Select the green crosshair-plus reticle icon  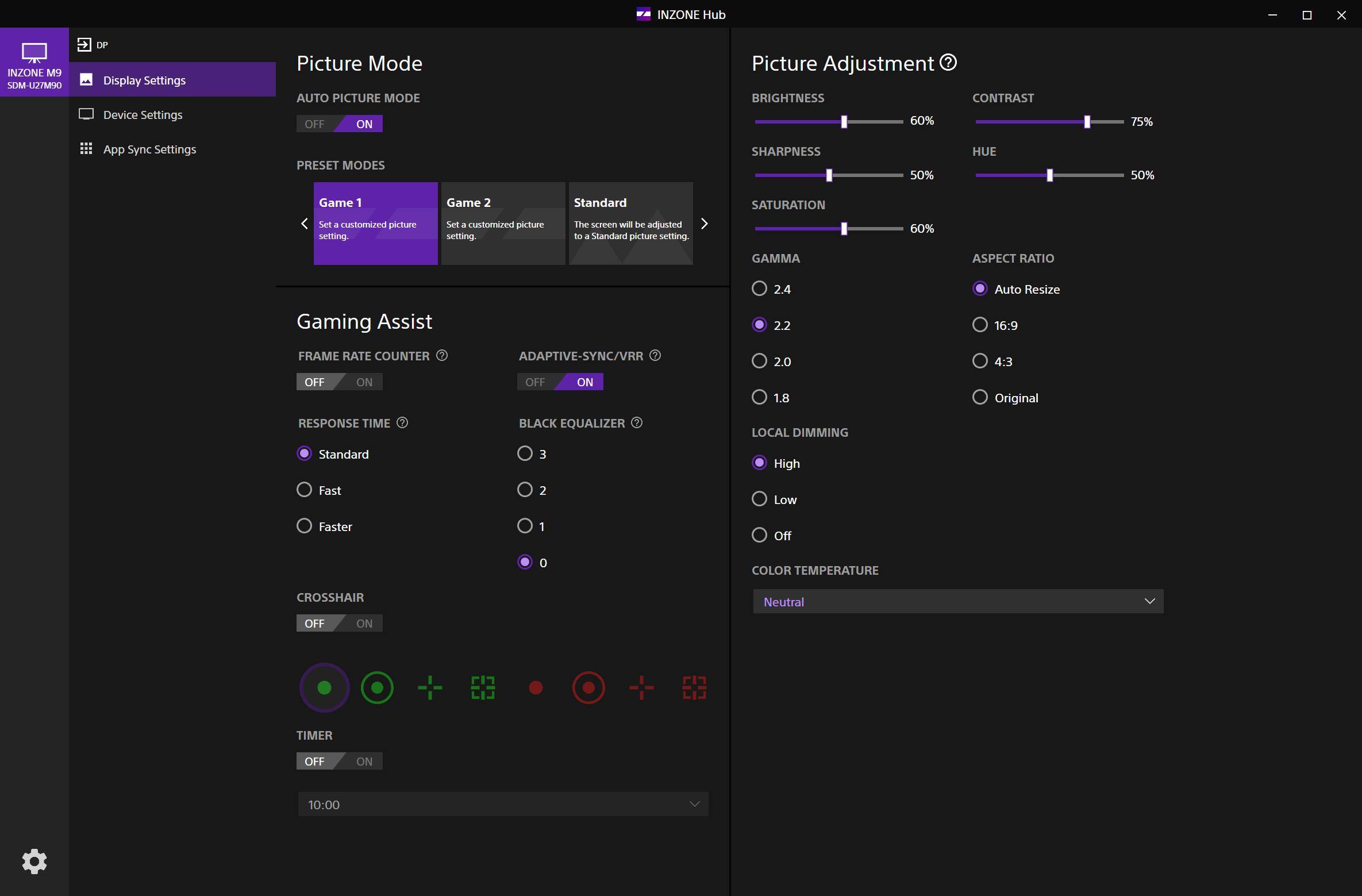pos(430,687)
